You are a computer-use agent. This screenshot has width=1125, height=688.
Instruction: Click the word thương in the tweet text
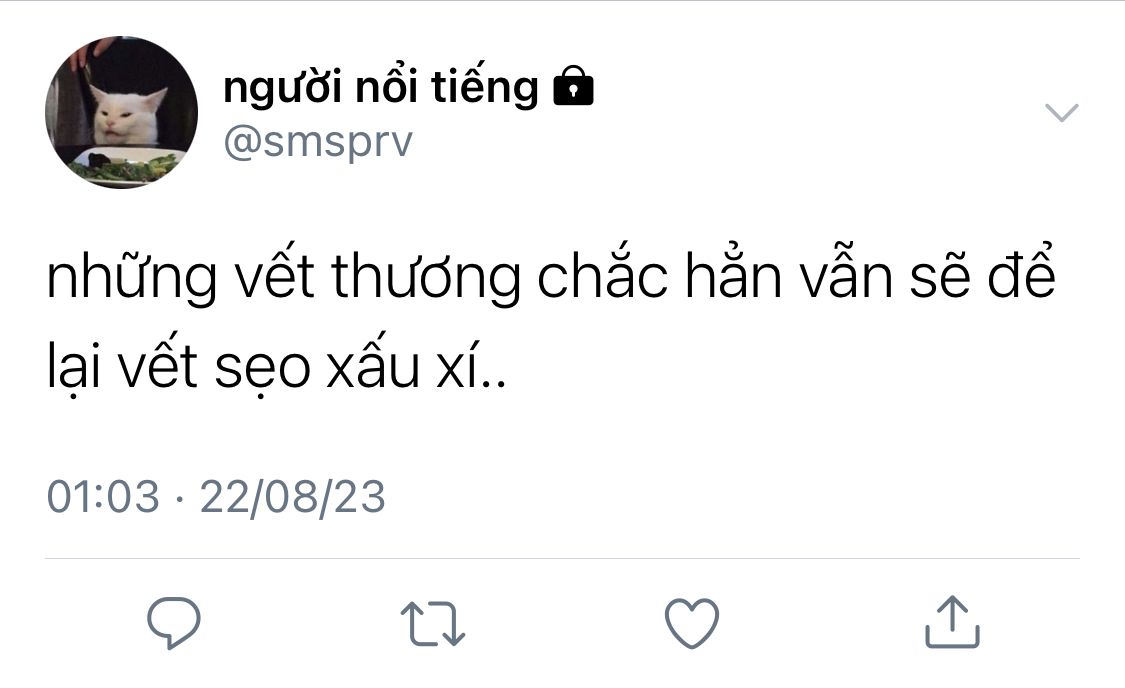(x=426, y=277)
